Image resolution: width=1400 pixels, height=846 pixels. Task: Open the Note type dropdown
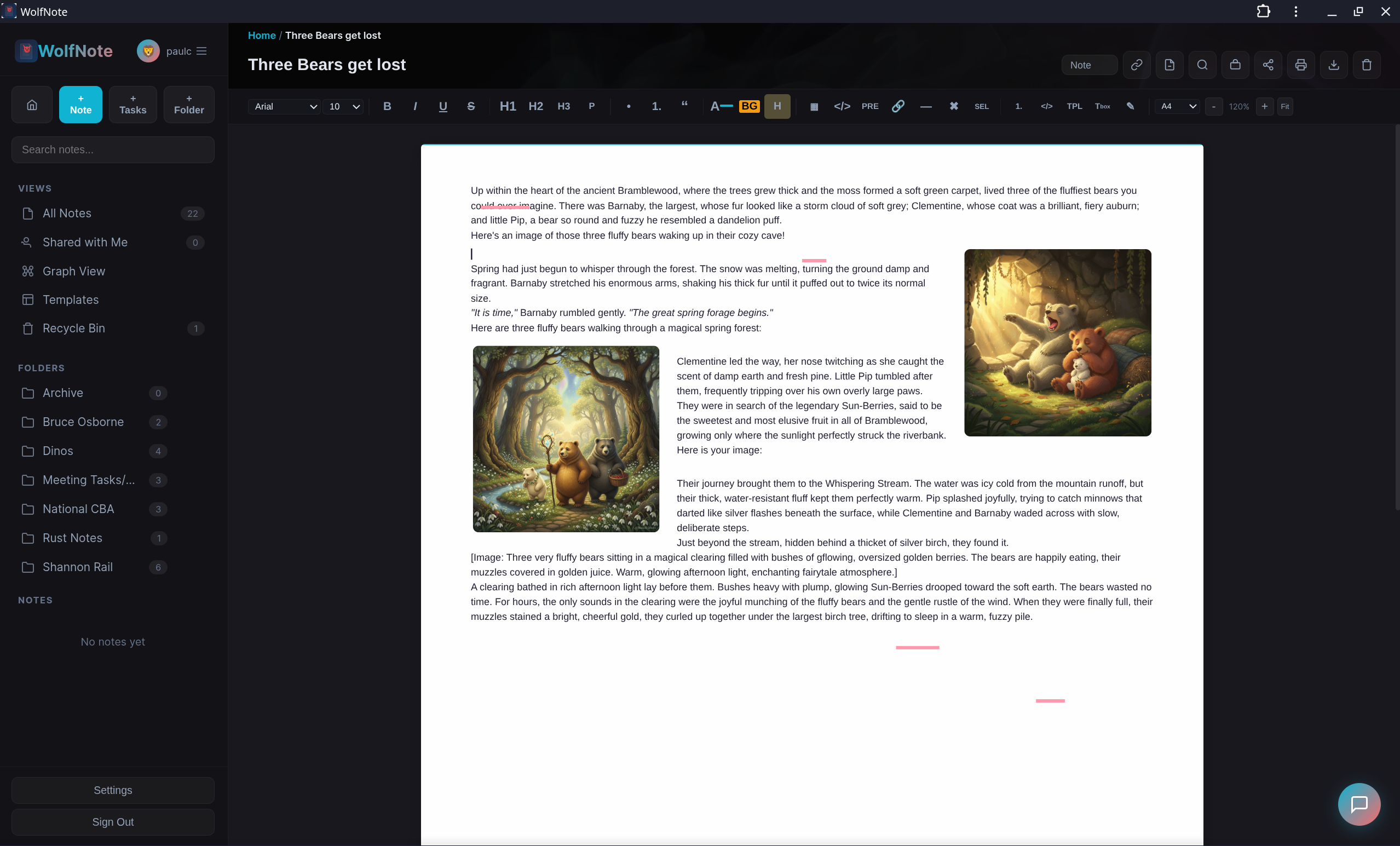[1089, 65]
